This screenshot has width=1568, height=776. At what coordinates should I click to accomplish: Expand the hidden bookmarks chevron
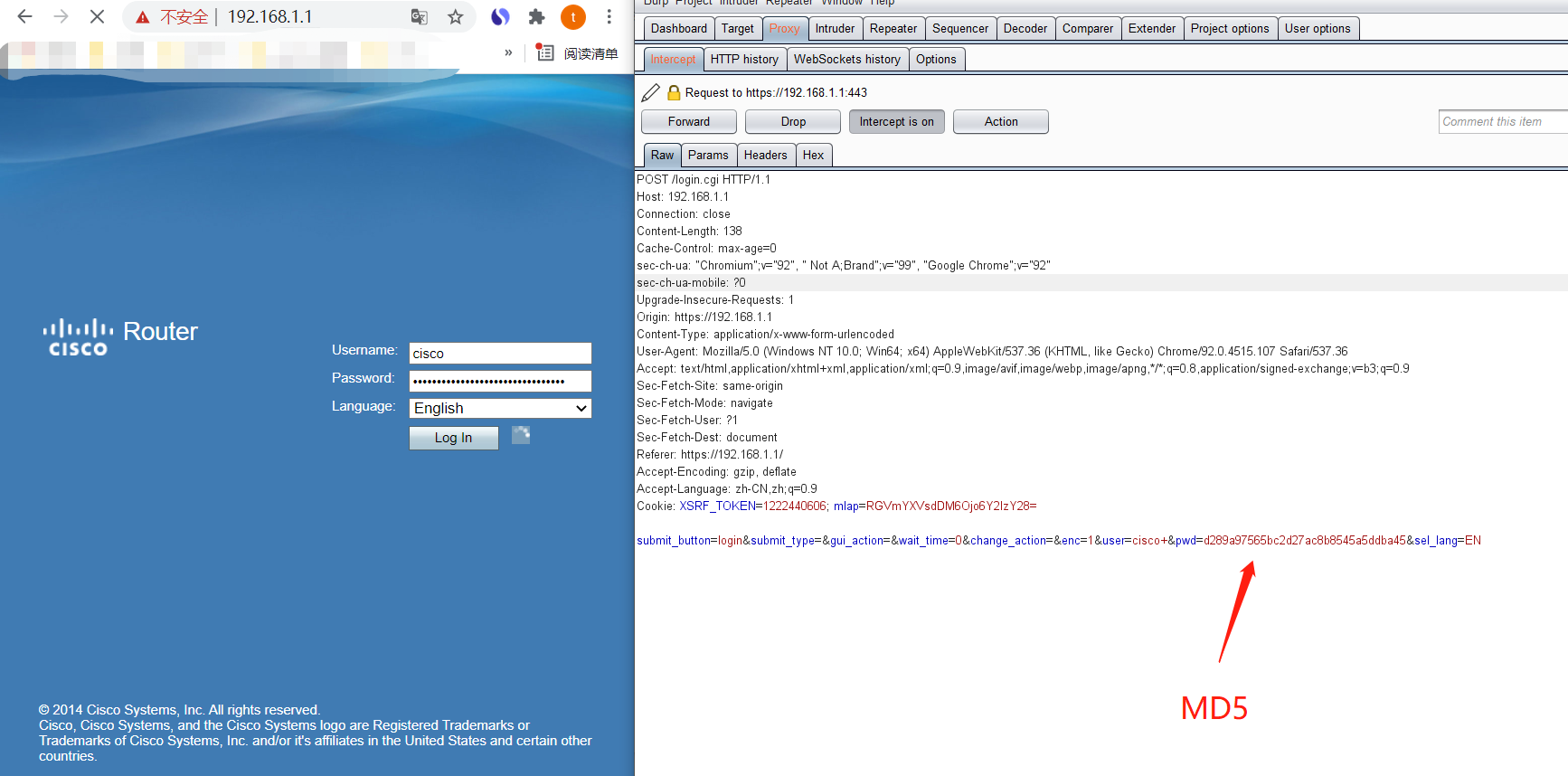pyautogui.click(x=508, y=52)
